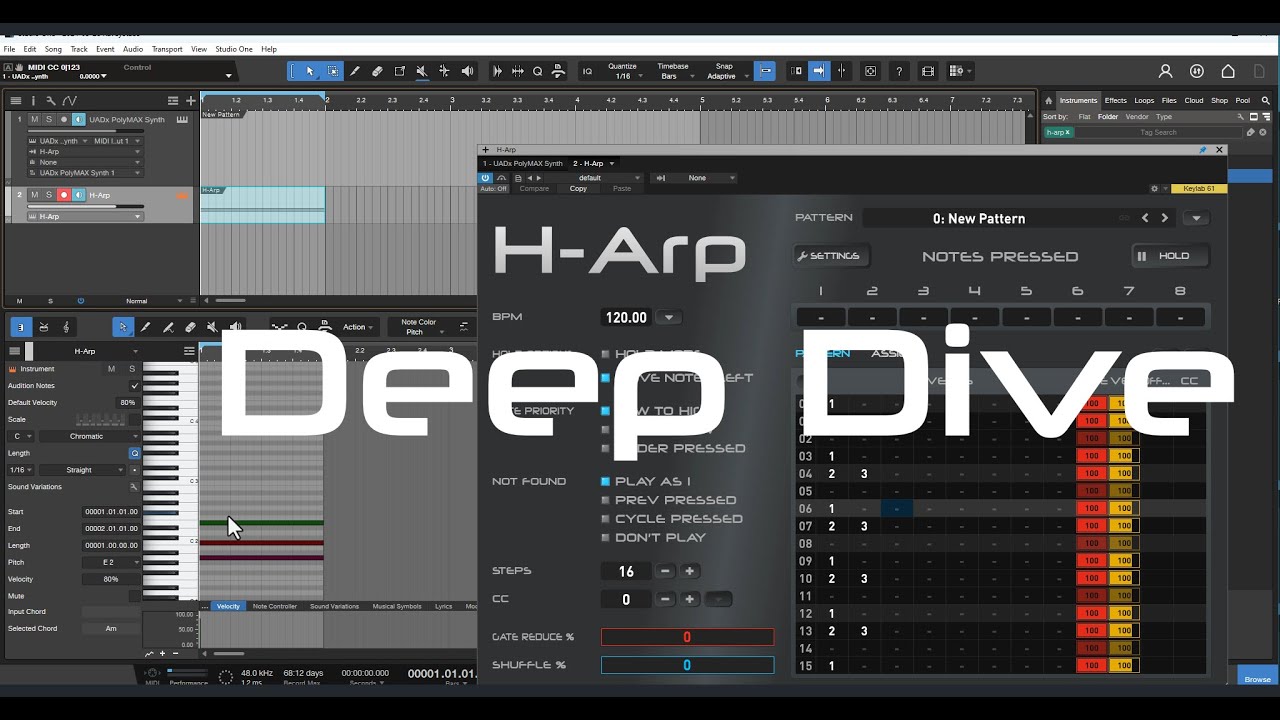Click the help question mark icon
Image resolution: width=1280 pixels, height=720 pixels.
tap(899, 71)
